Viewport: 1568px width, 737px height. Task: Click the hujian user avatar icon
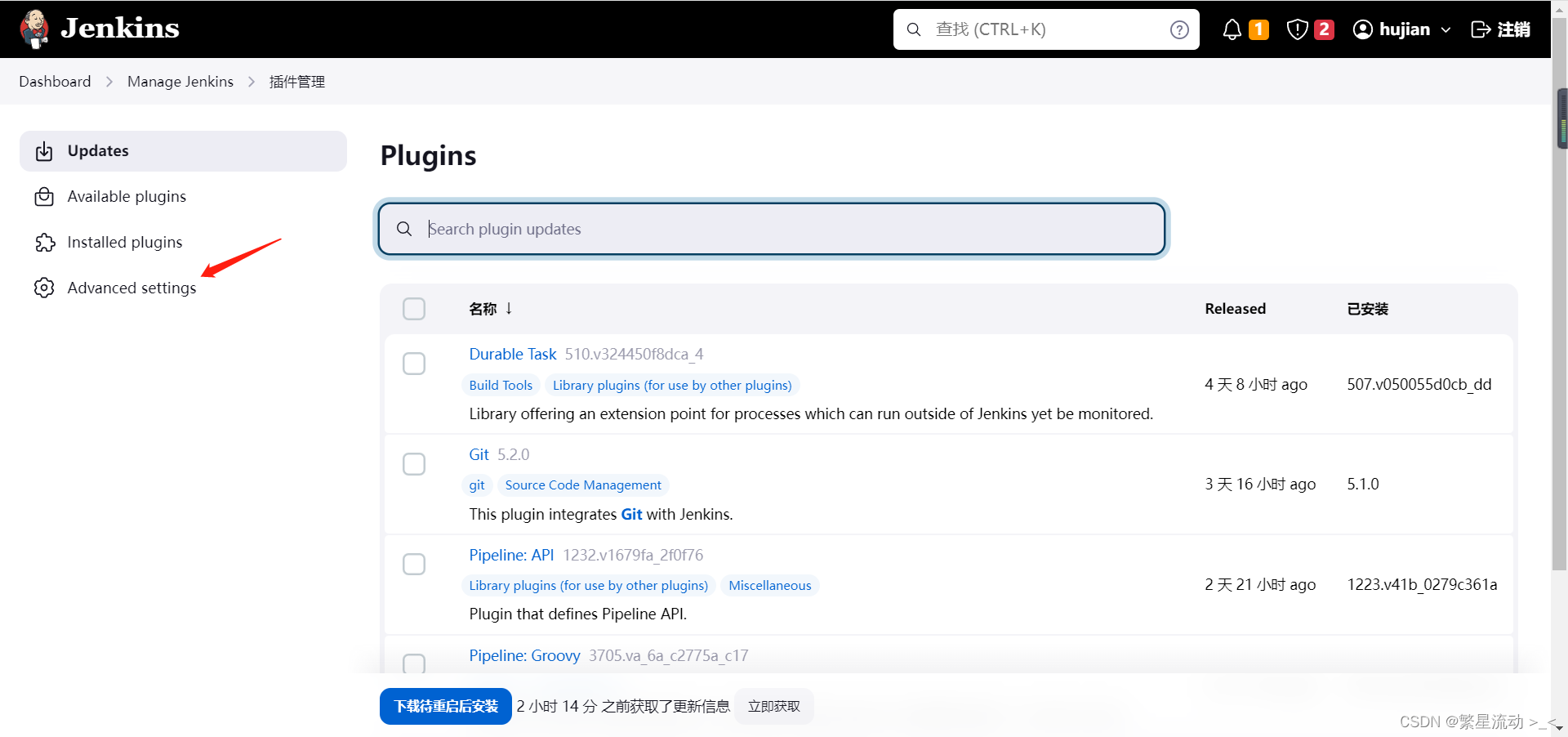[1362, 29]
